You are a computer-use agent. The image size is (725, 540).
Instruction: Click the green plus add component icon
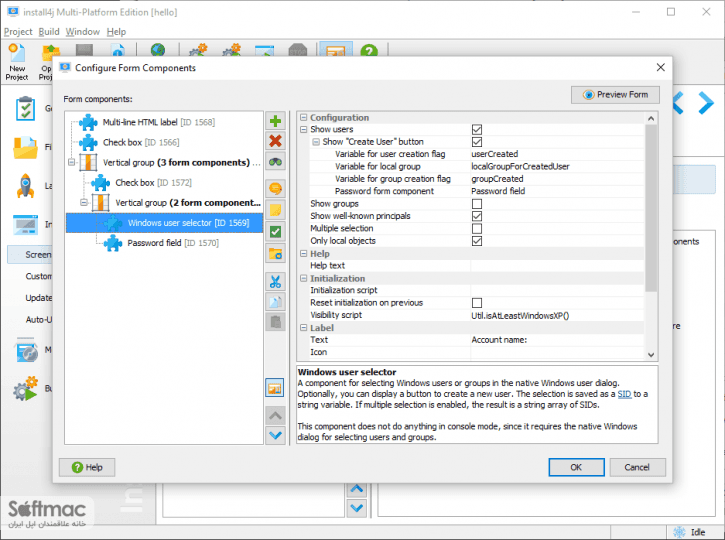pyautogui.click(x=276, y=121)
